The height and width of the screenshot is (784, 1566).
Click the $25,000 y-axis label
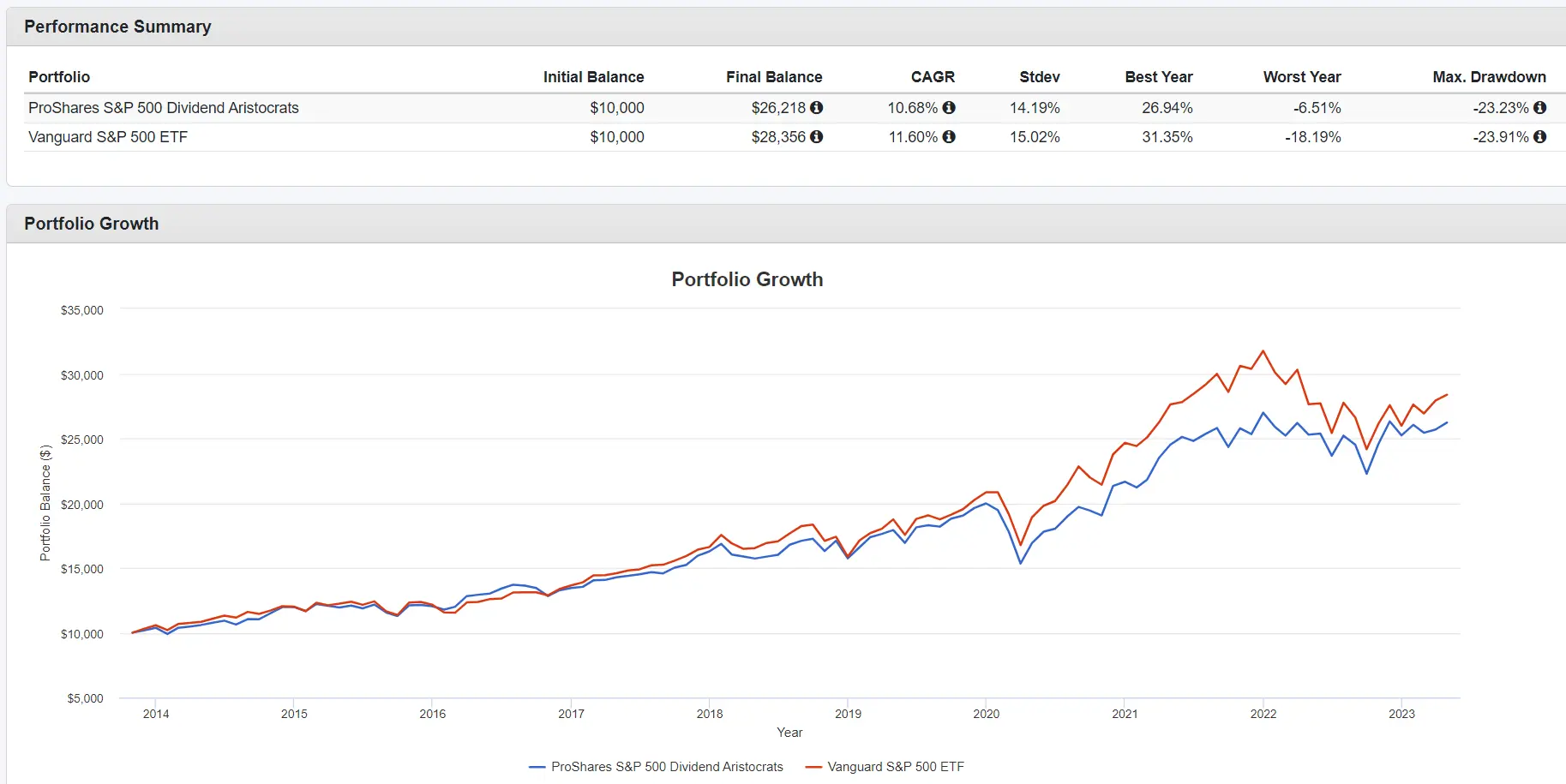click(82, 440)
